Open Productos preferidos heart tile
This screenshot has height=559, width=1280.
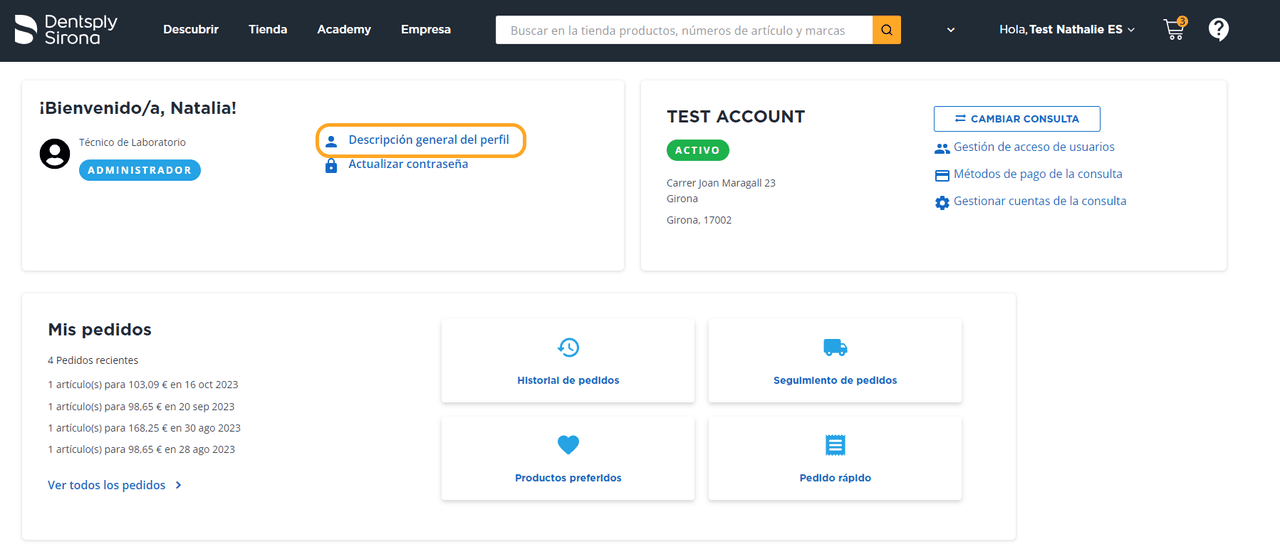(568, 459)
